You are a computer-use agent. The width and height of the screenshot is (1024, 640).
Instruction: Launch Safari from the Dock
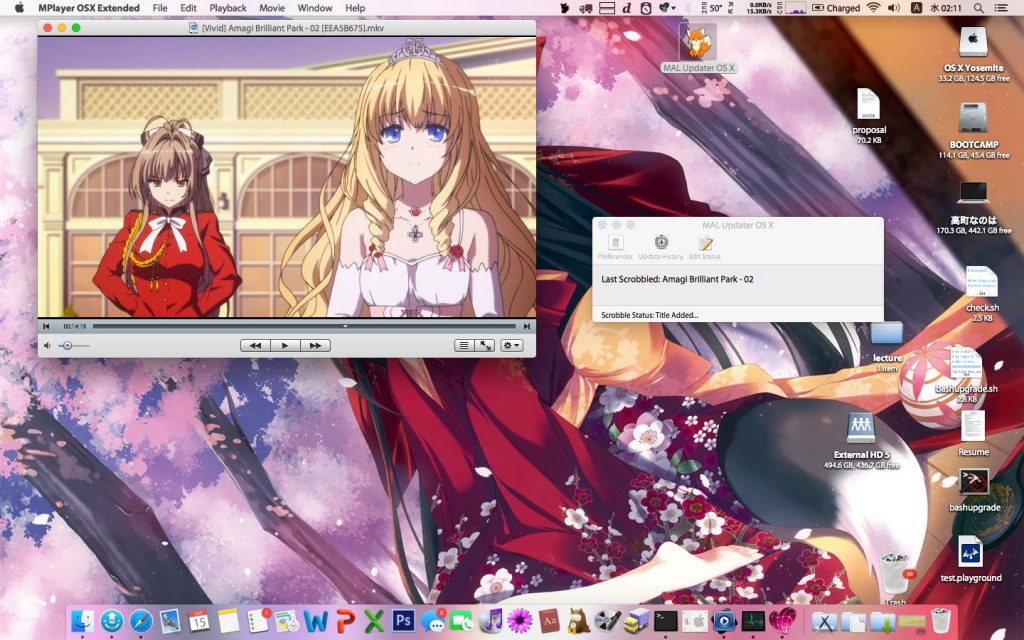pyautogui.click(x=141, y=620)
